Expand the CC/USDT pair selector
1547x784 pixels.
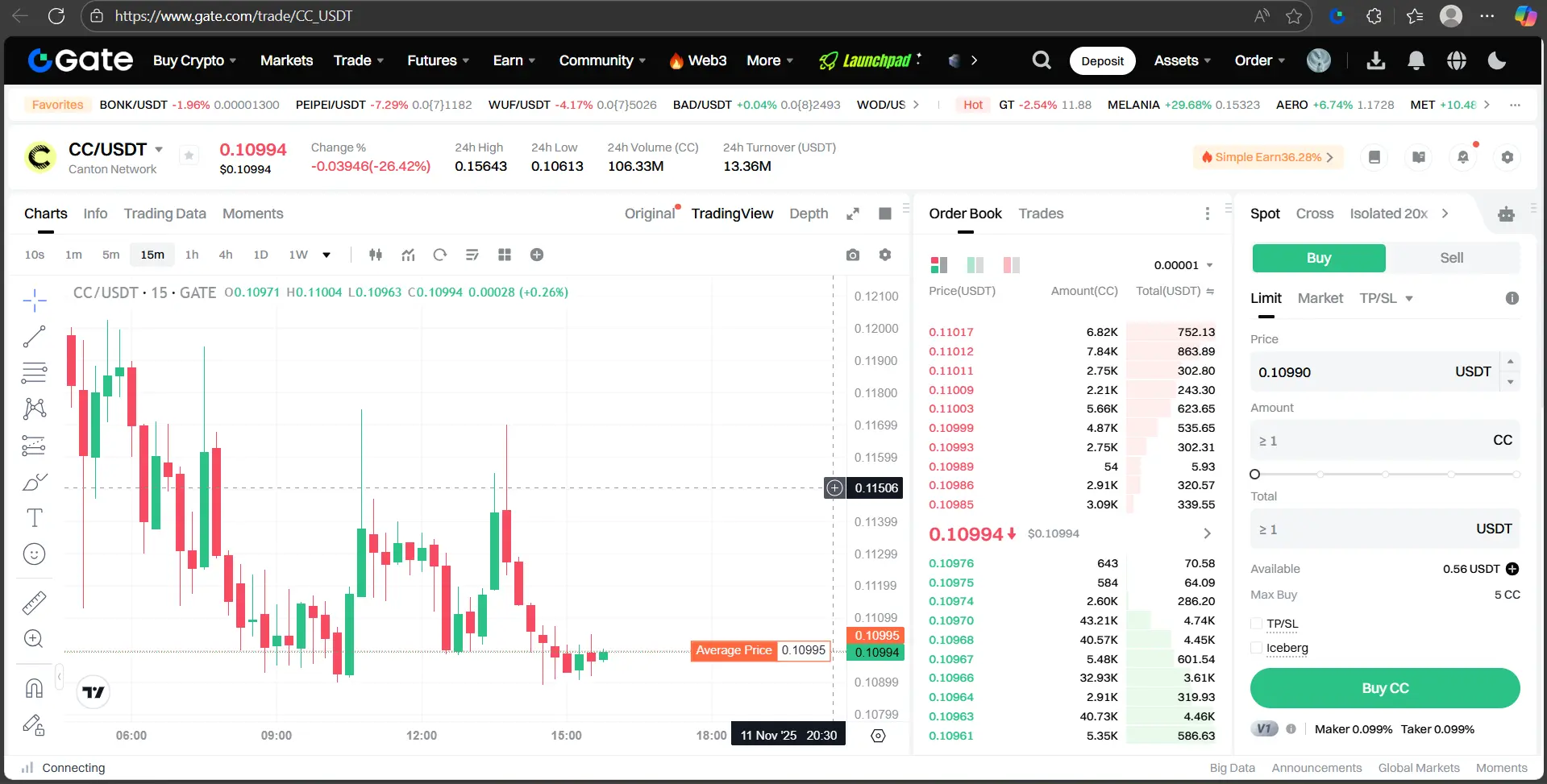tap(159, 150)
